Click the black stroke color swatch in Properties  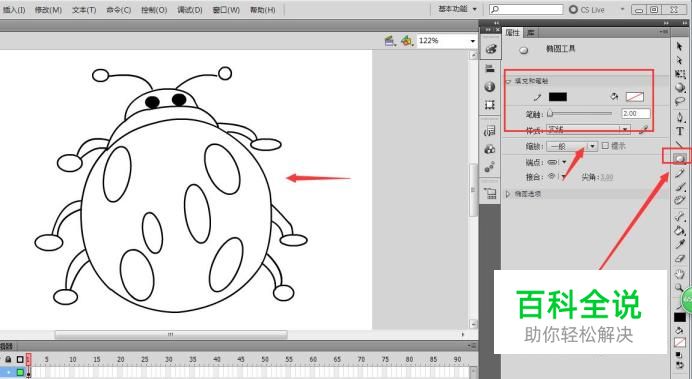click(557, 97)
